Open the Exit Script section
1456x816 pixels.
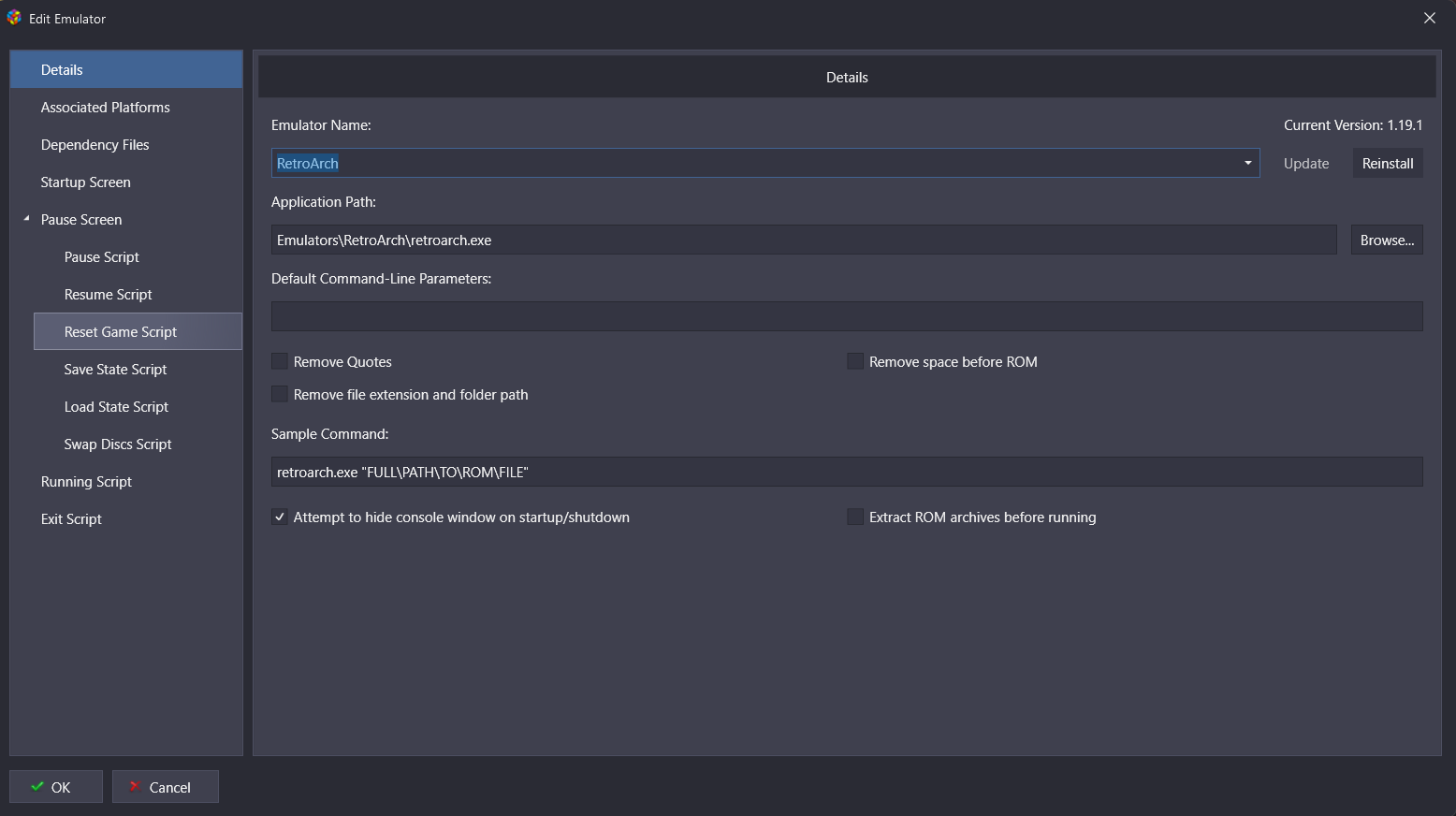(126, 518)
